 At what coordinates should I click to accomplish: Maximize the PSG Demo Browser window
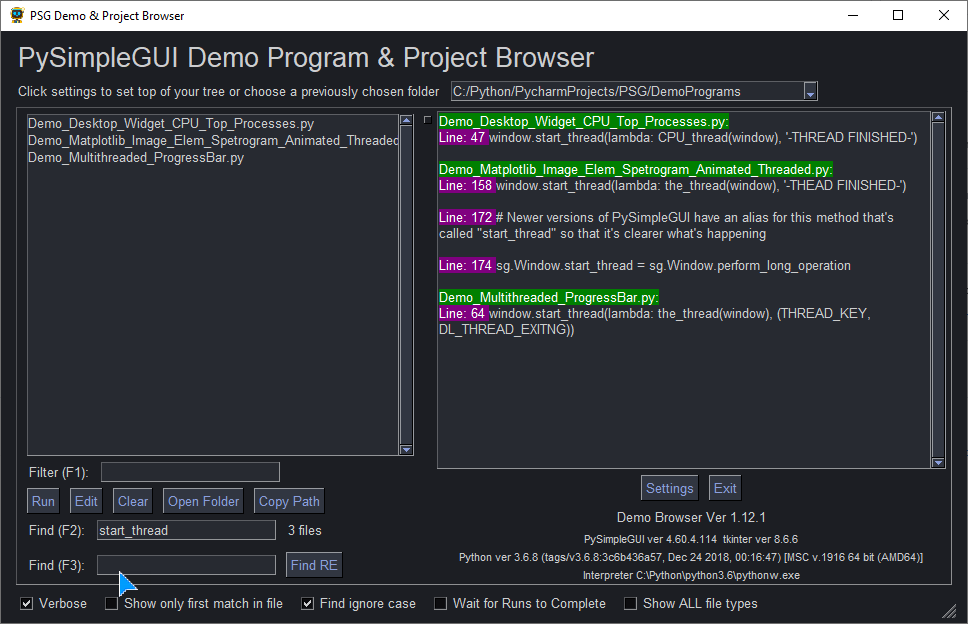(x=898, y=15)
